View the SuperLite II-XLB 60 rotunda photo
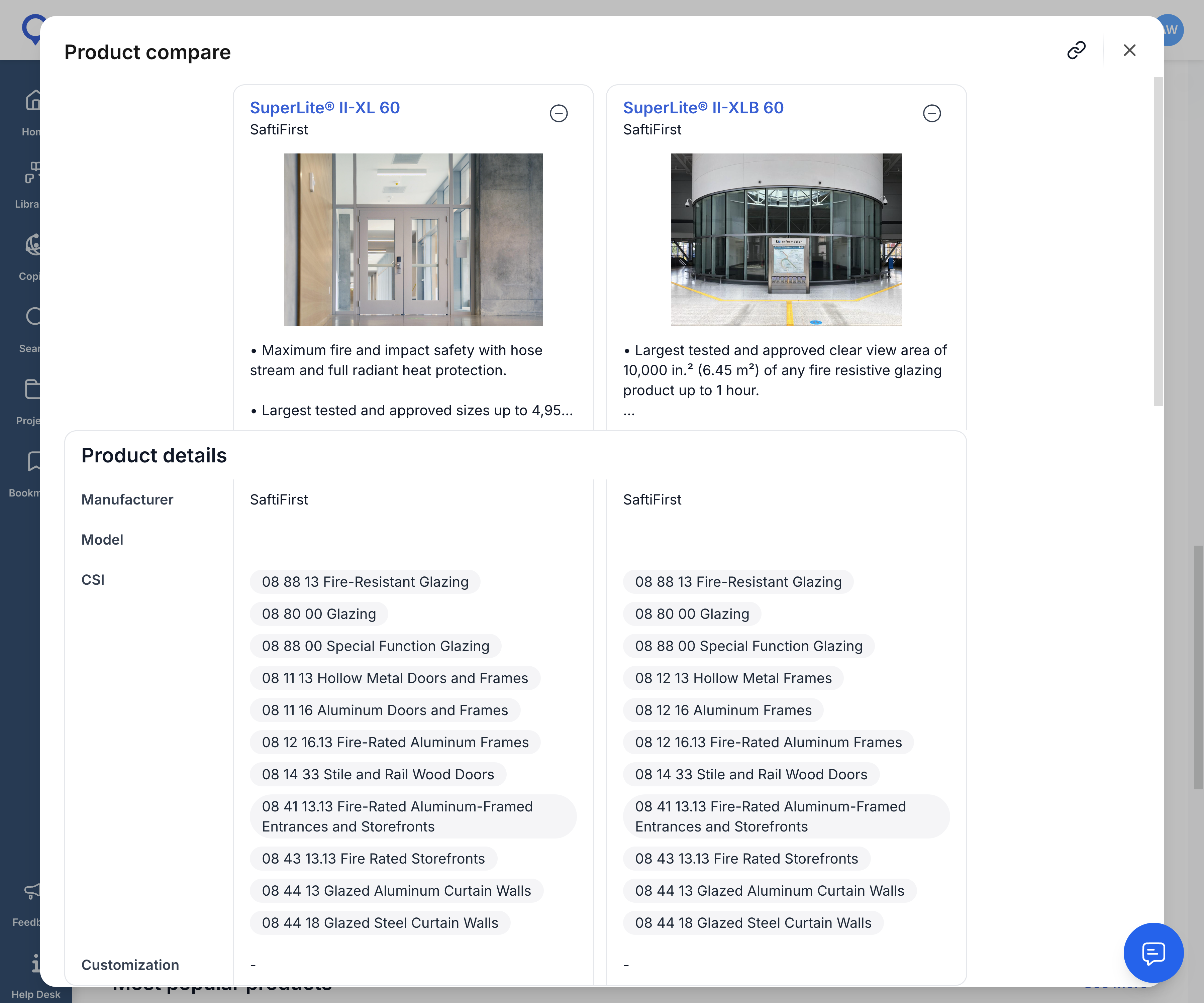 786,240
